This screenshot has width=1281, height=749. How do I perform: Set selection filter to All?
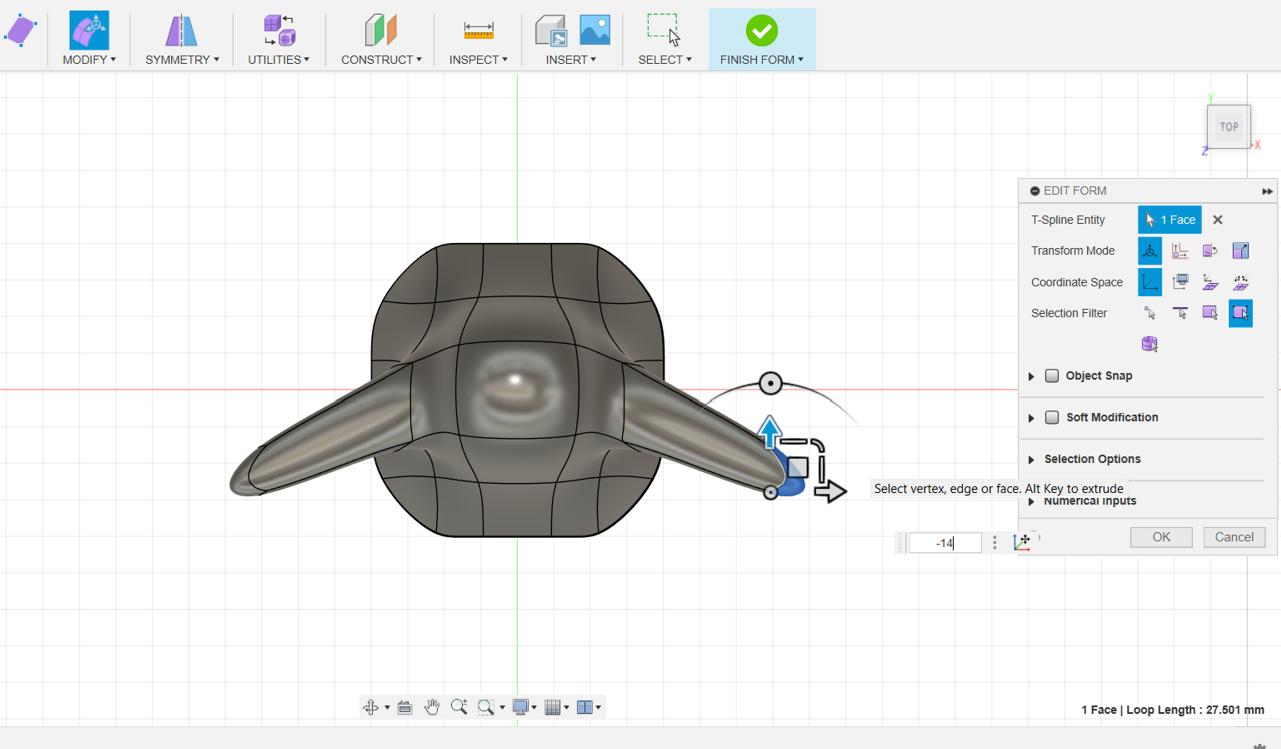click(1241, 313)
